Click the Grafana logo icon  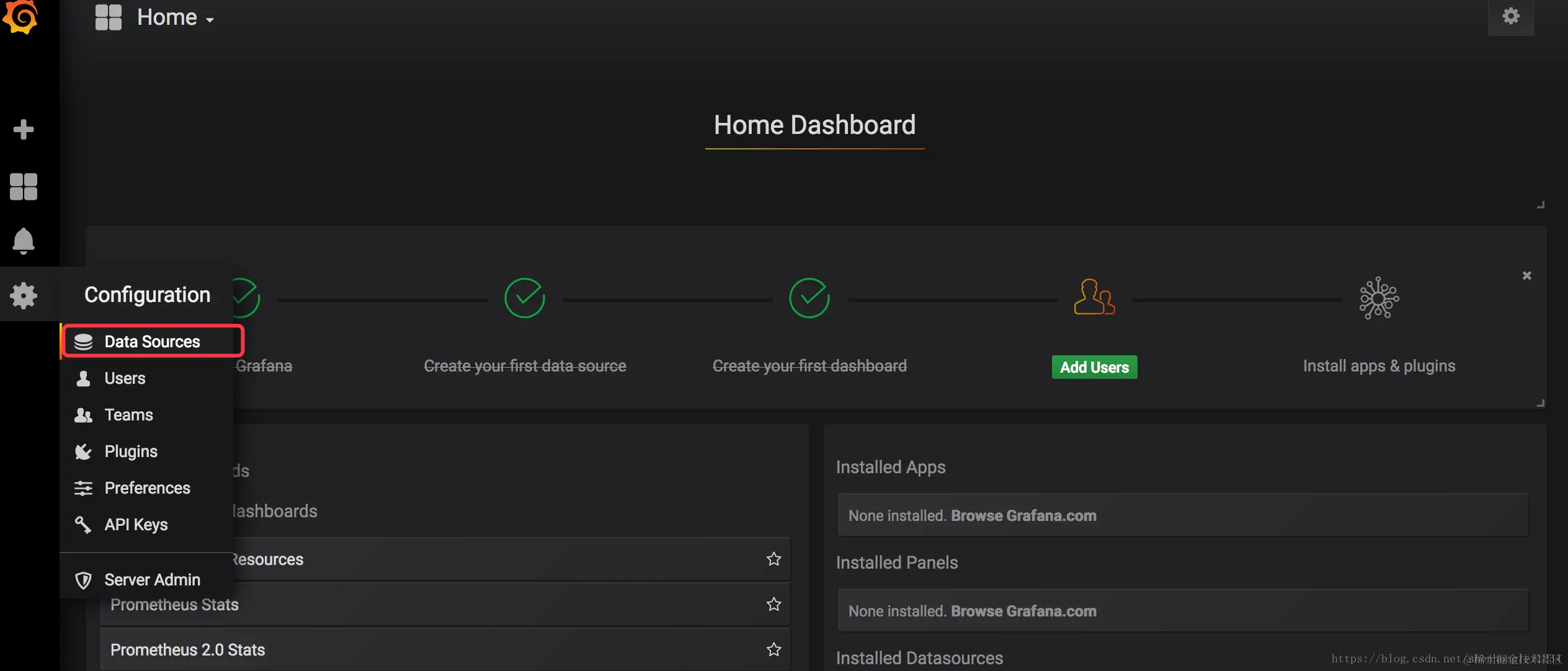[x=21, y=16]
